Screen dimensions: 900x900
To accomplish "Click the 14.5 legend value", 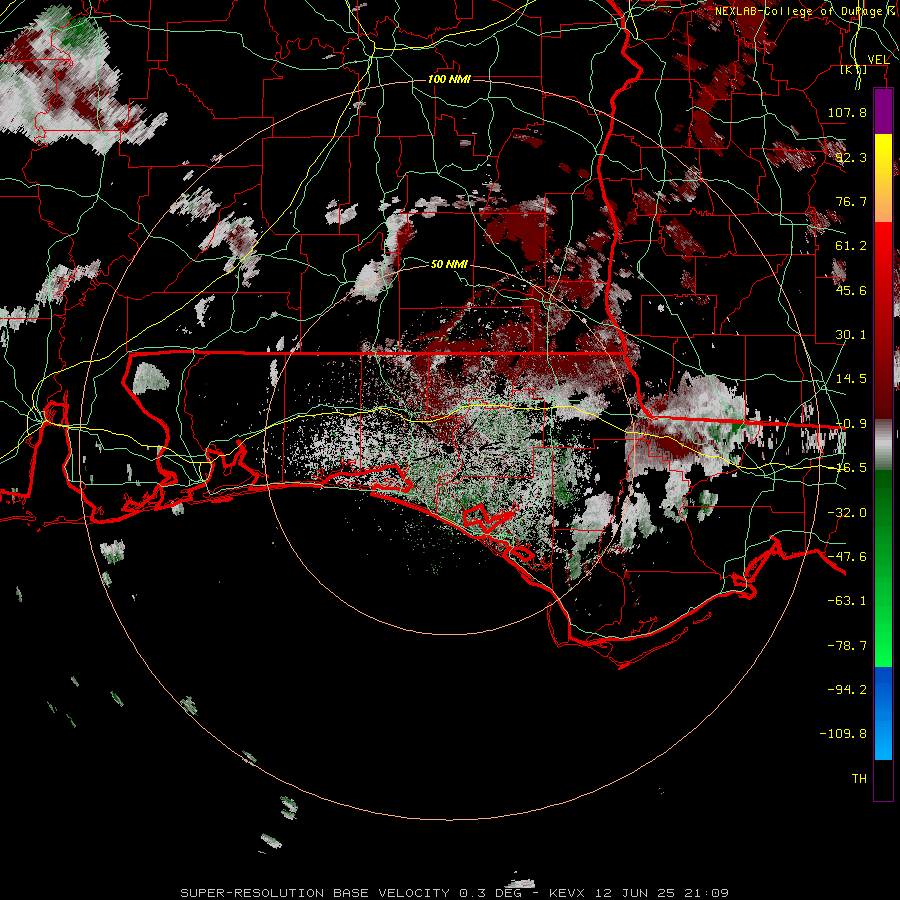I will (x=851, y=379).
